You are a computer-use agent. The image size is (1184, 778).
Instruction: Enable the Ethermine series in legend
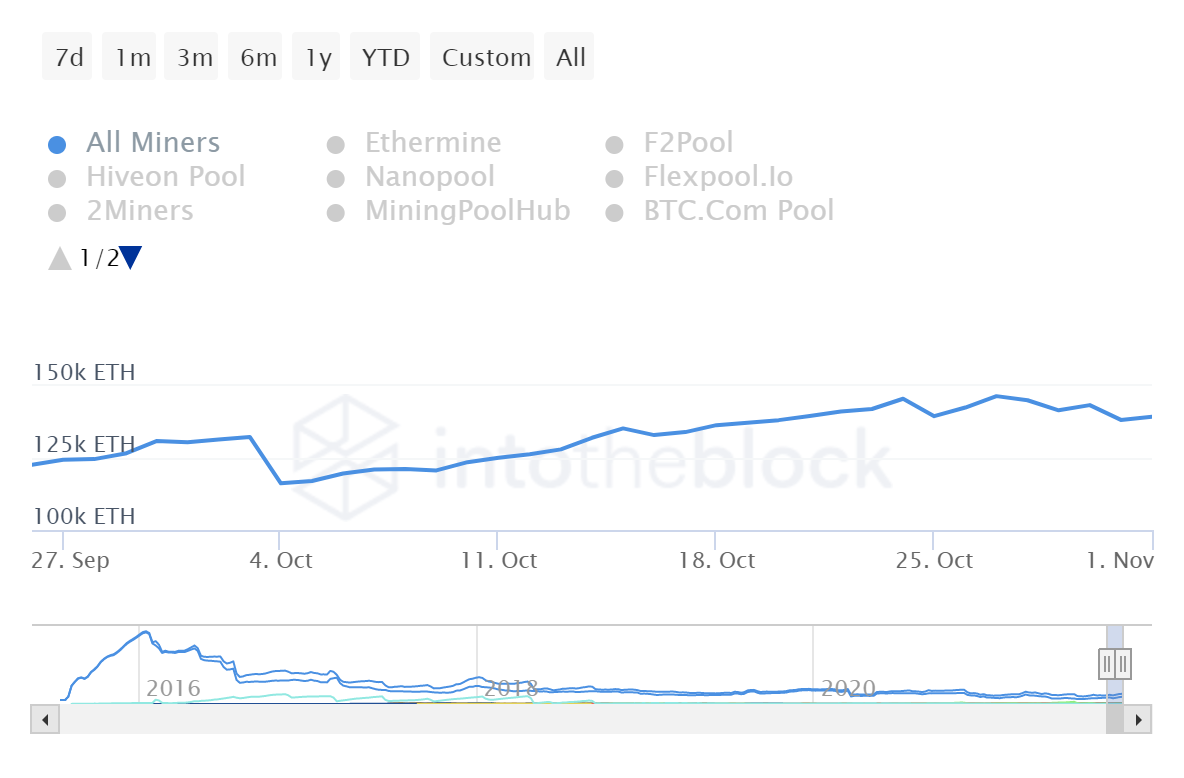tap(433, 143)
